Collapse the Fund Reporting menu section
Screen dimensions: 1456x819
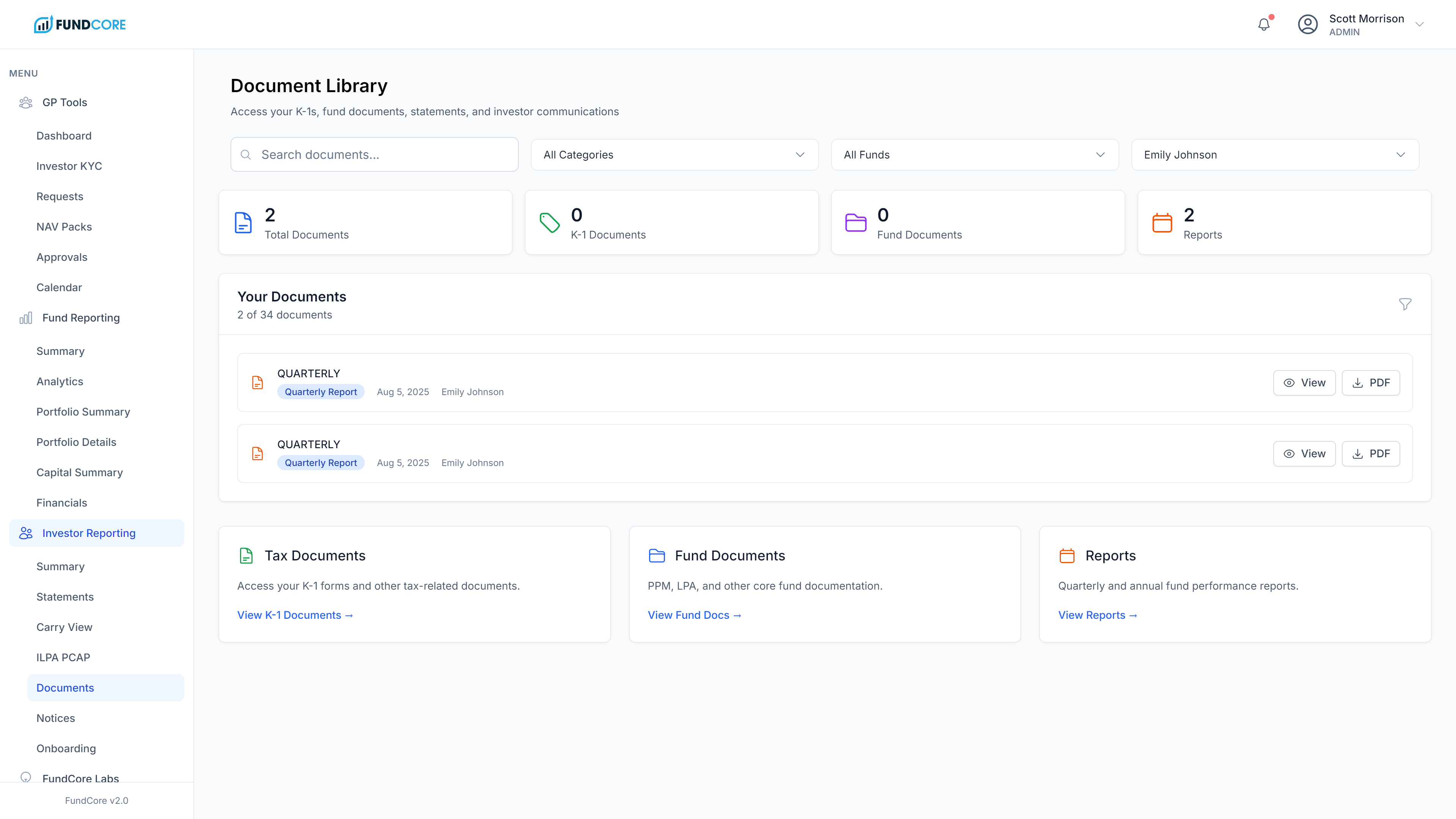[81, 318]
